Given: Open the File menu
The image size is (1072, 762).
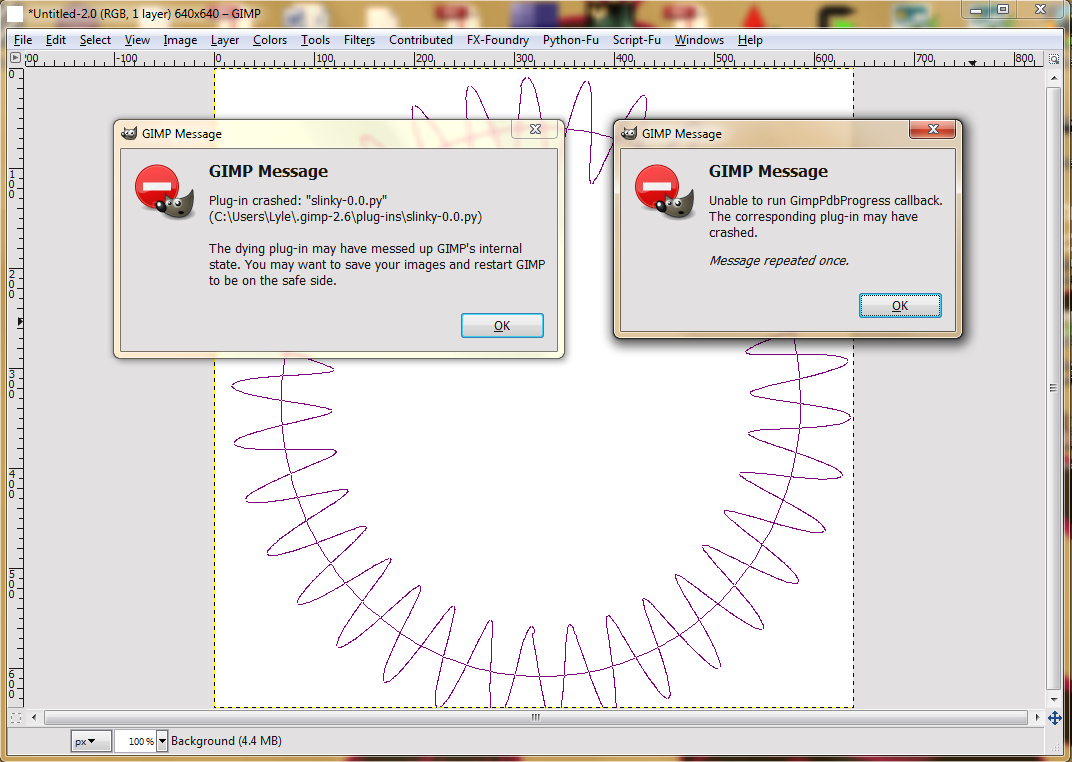Looking at the screenshot, I should pyautogui.click(x=23, y=40).
